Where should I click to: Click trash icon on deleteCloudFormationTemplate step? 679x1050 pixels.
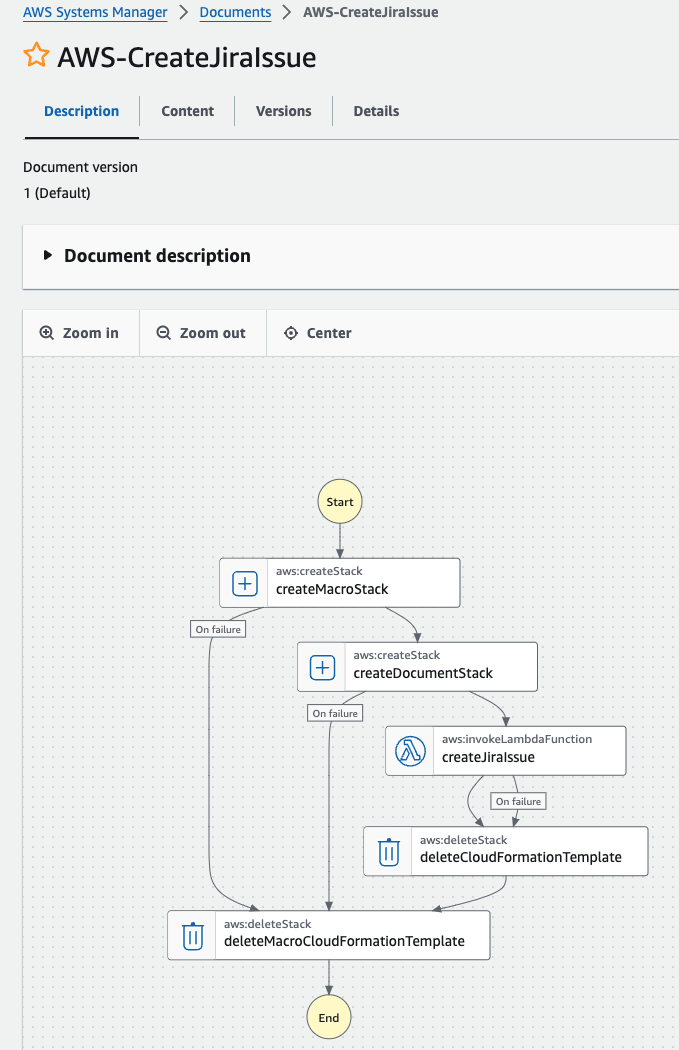(388, 852)
